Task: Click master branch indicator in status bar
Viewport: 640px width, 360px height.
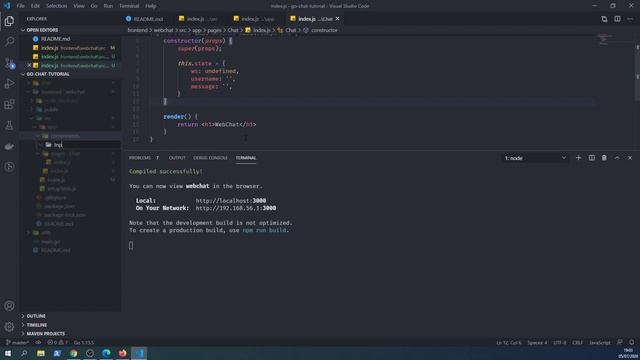Action: click(x=17, y=342)
